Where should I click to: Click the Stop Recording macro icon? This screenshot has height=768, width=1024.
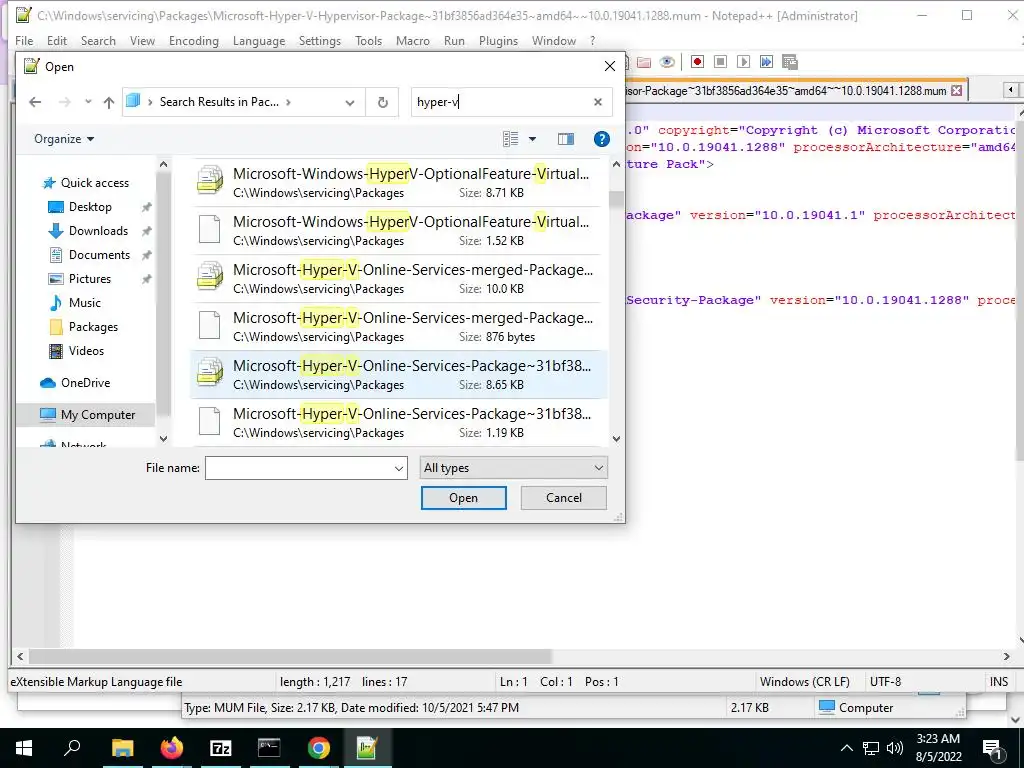[x=720, y=62]
